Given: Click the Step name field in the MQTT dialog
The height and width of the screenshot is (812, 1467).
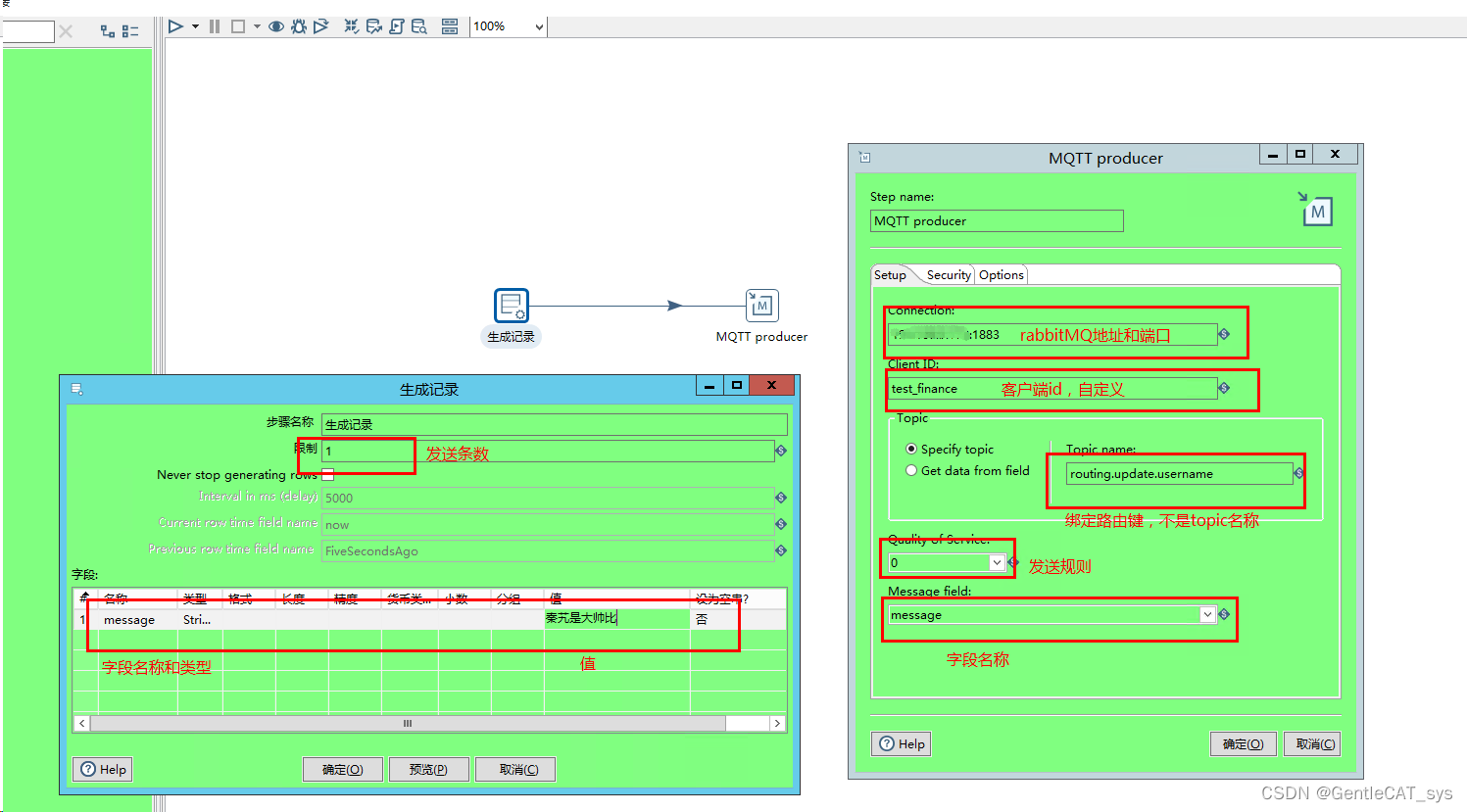Looking at the screenshot, I should click(x=997, y=220).
